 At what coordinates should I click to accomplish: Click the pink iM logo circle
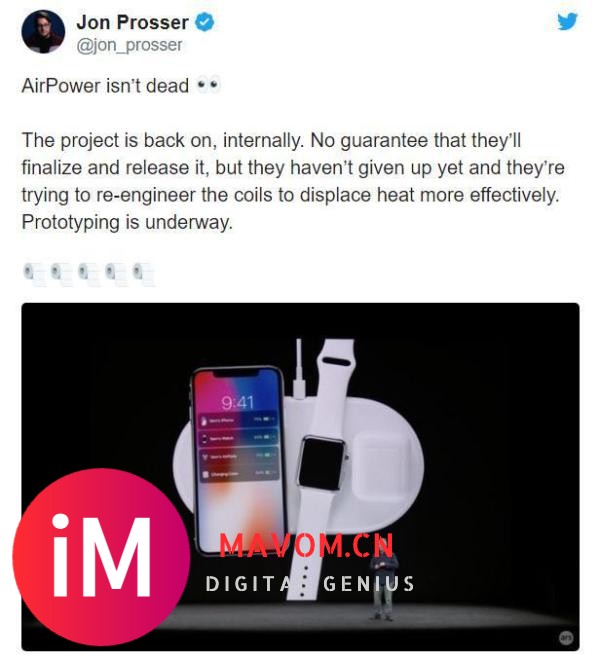(101, 556)
